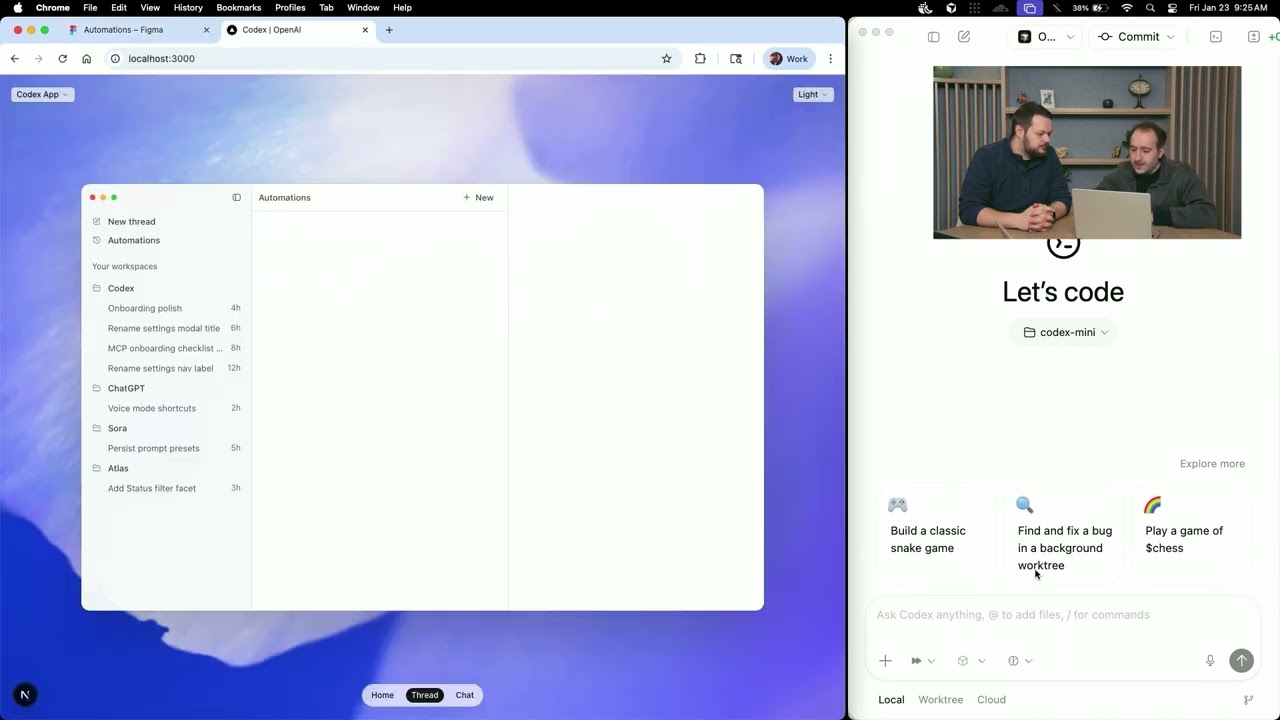
Task: Select Home in bottom segmented control
Action: [383, 695]
